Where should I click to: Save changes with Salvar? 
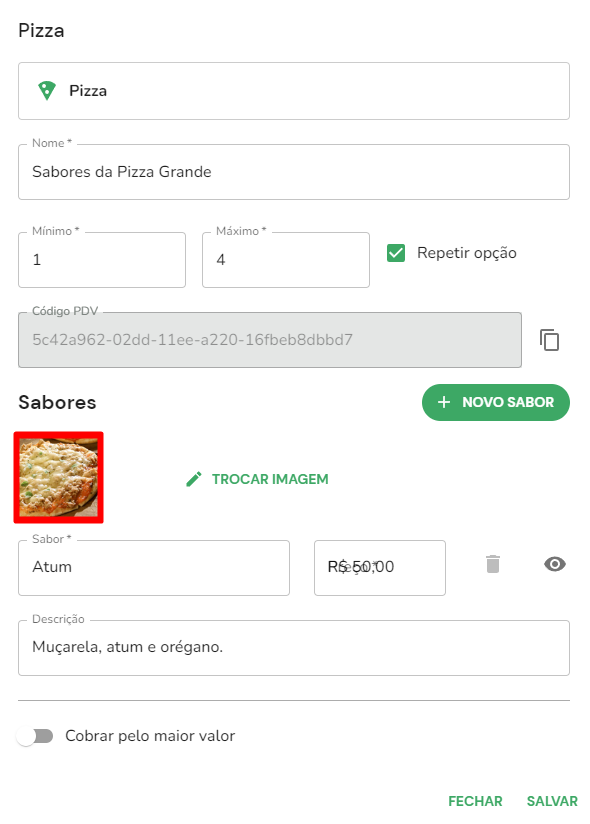click(552, 801)
